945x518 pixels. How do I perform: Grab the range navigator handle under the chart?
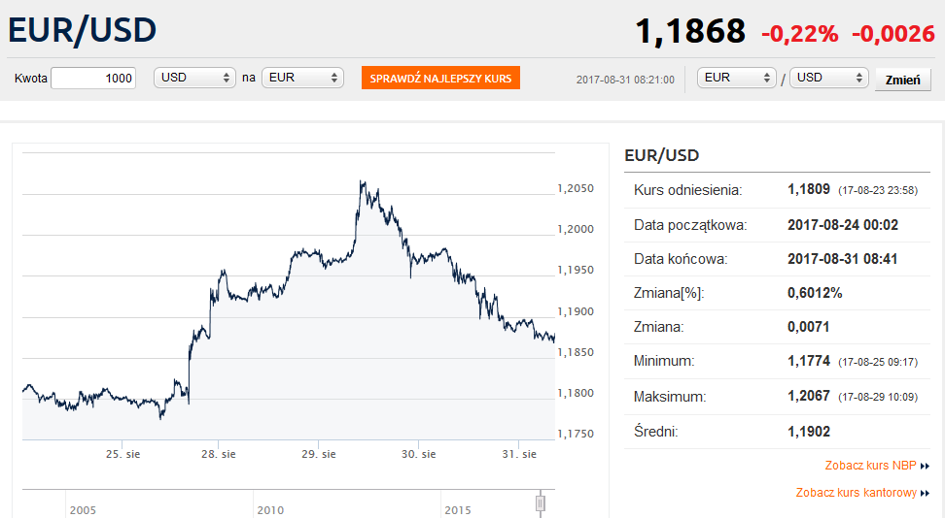point(541,502)
